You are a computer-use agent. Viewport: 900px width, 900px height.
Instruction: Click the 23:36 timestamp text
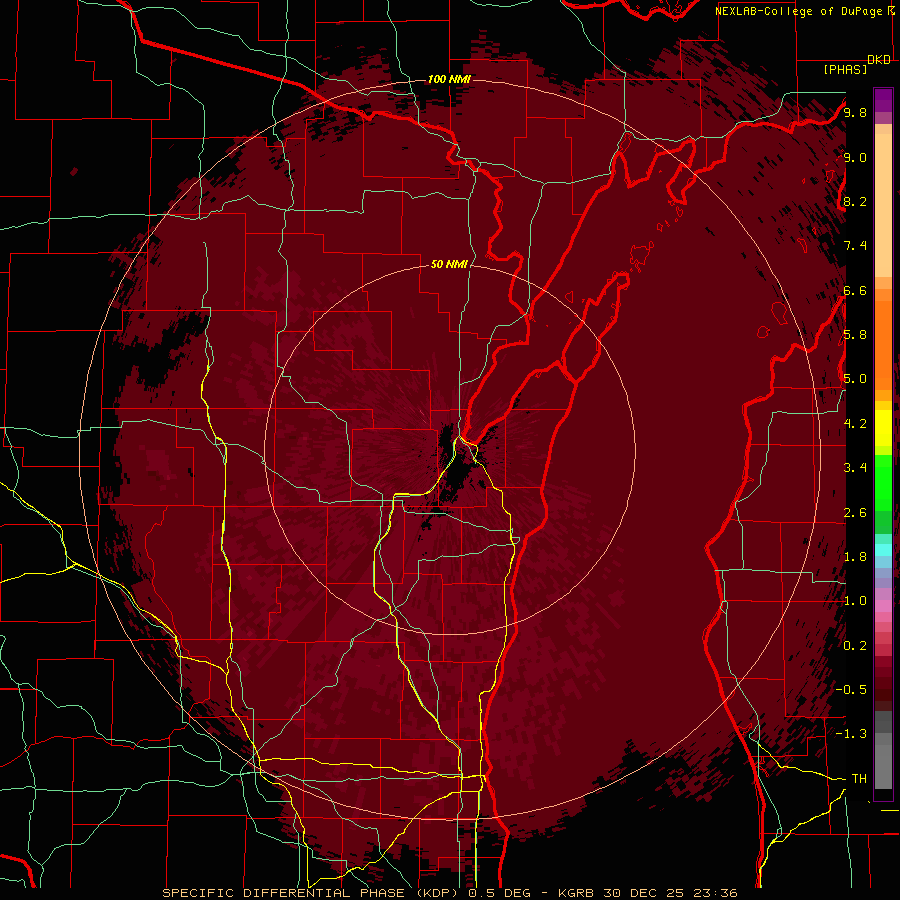pyautogui.click(x=716, y=893)
